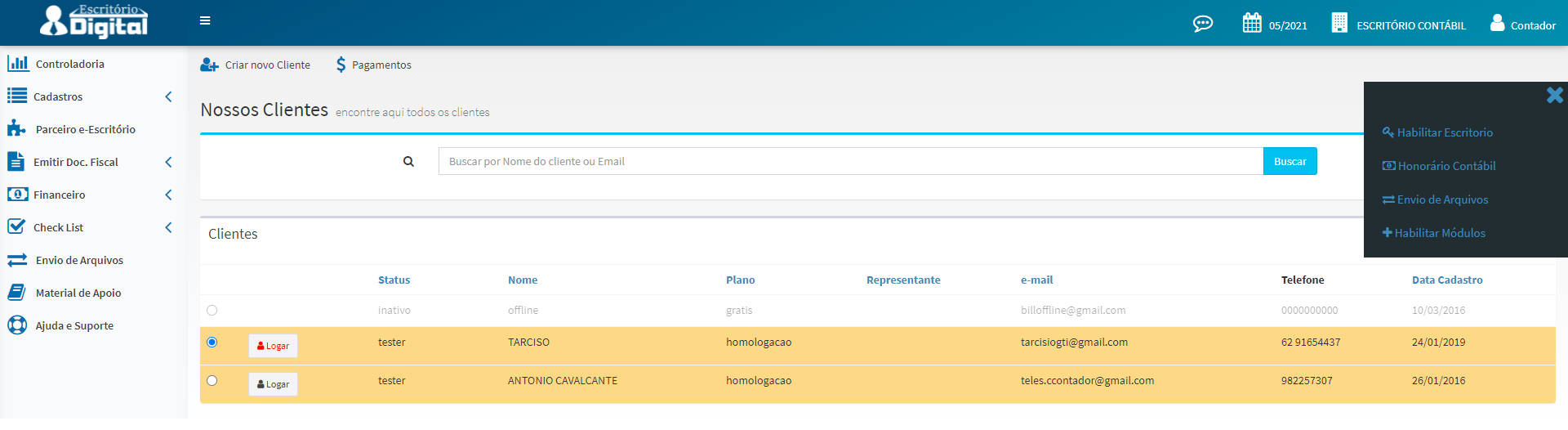Click Logar button for ANTONIO CAVALCANTE
Viewport: 1568px width, 430px height.
click(273, 384)
